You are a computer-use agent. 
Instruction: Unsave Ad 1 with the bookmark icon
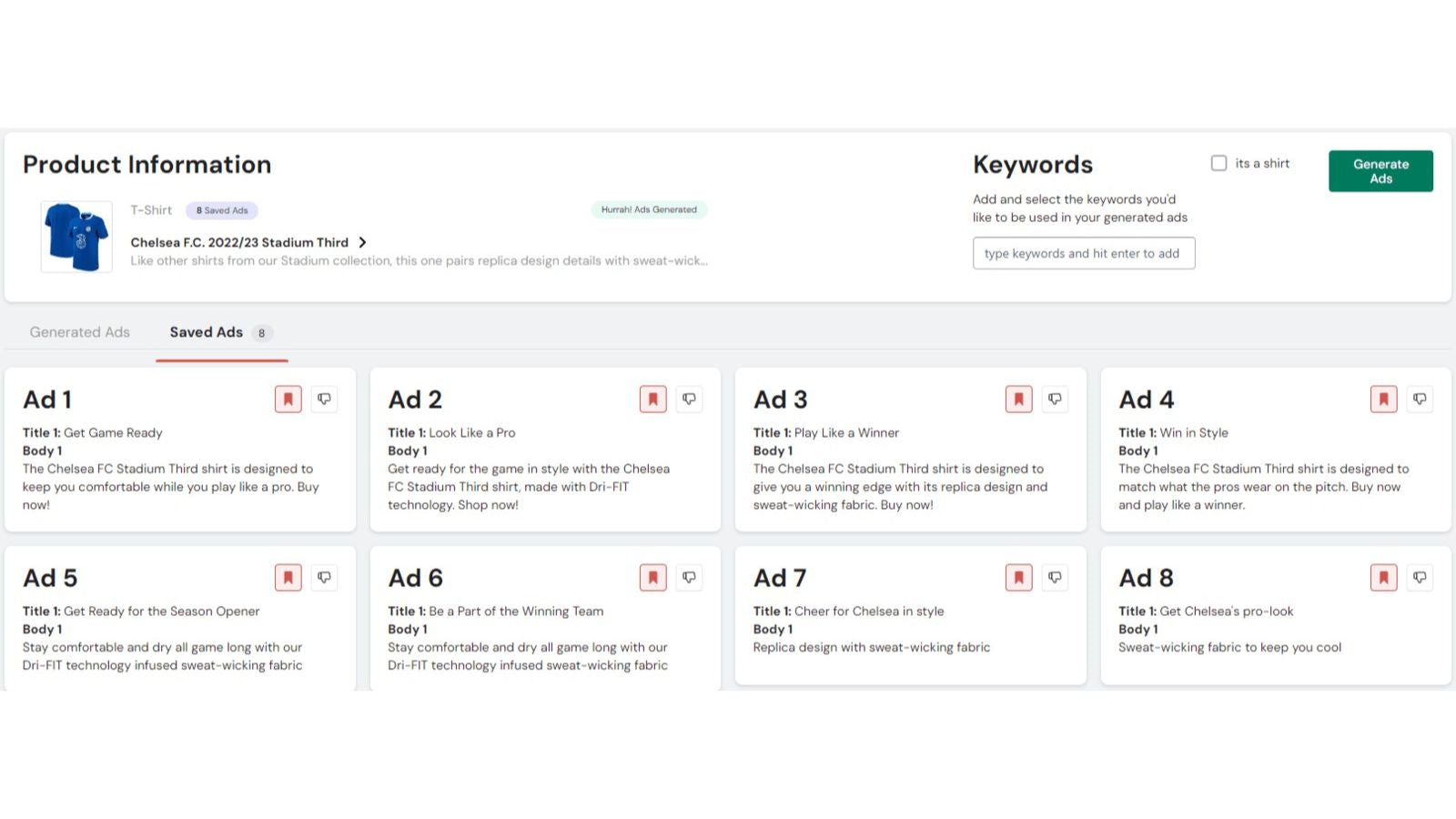click(x=288, y=399)
